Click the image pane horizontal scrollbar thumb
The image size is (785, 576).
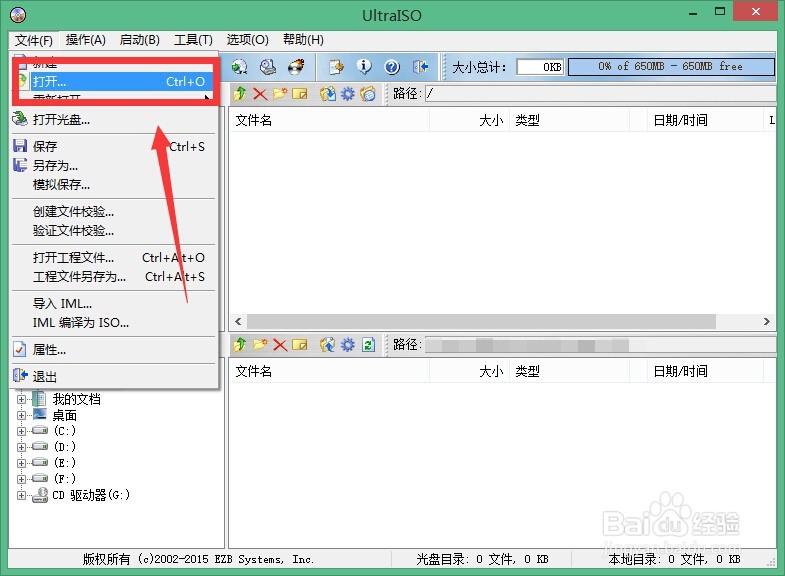pyautogui.click(x=481, y=321)
